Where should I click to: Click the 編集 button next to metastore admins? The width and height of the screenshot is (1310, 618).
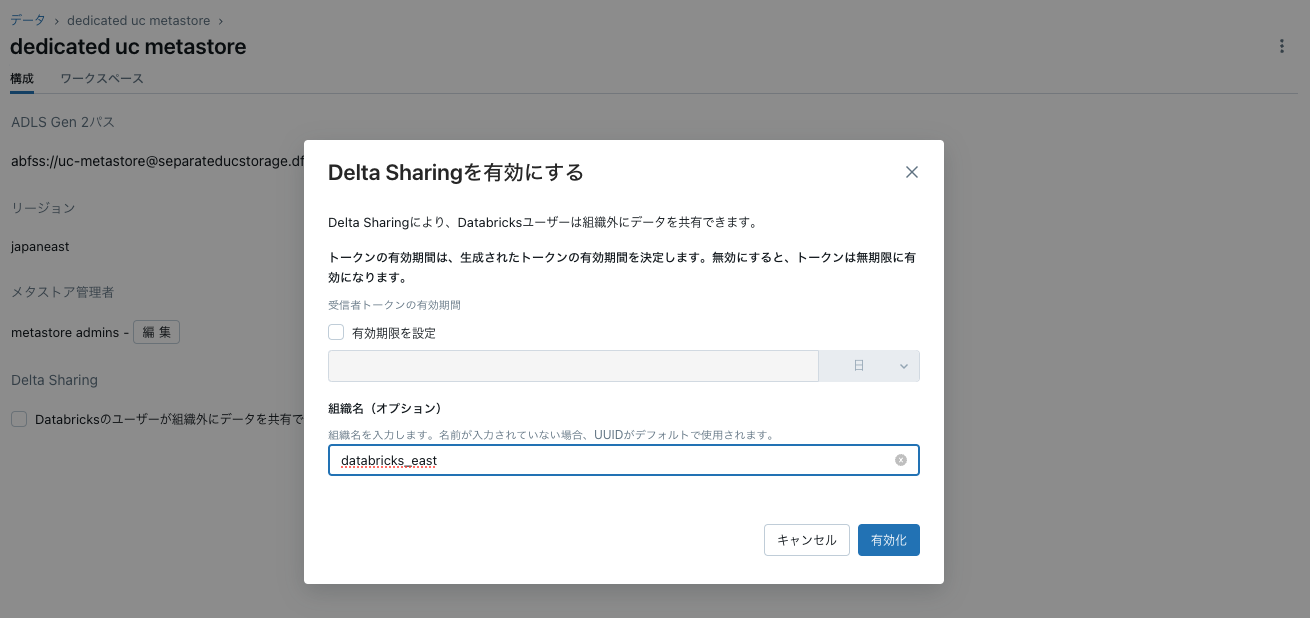[x=156, y=331]
